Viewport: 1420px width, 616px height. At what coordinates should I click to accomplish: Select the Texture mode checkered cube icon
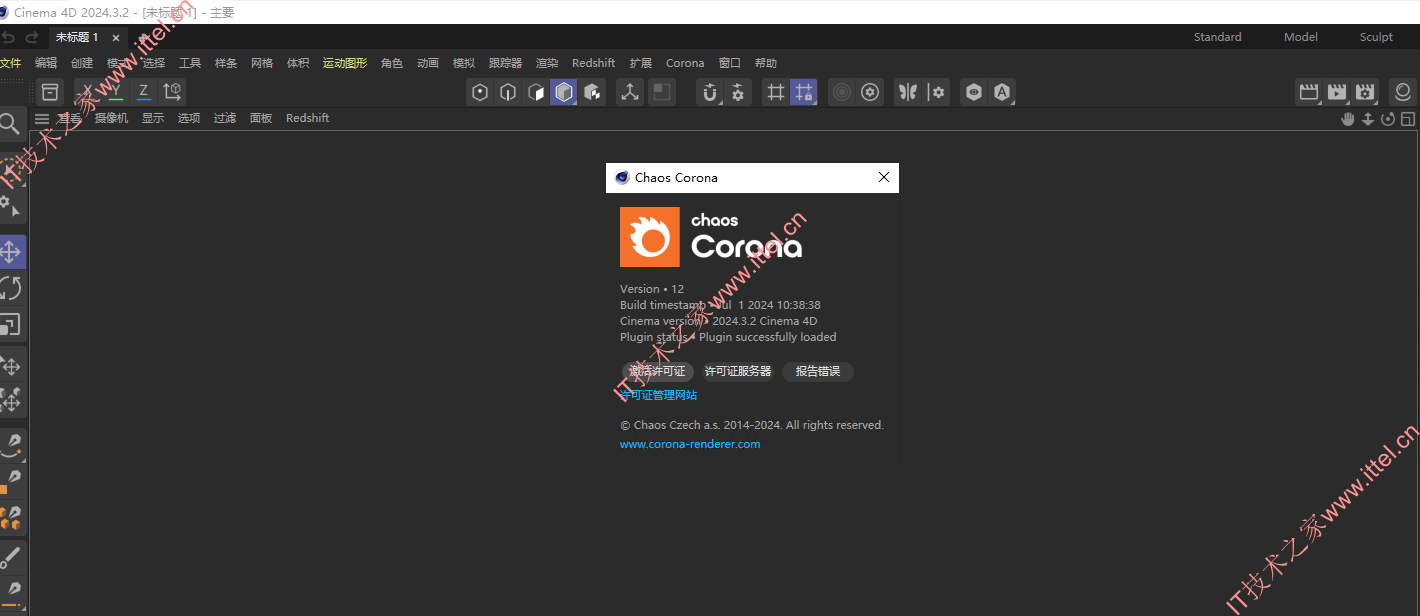[592, 93]
